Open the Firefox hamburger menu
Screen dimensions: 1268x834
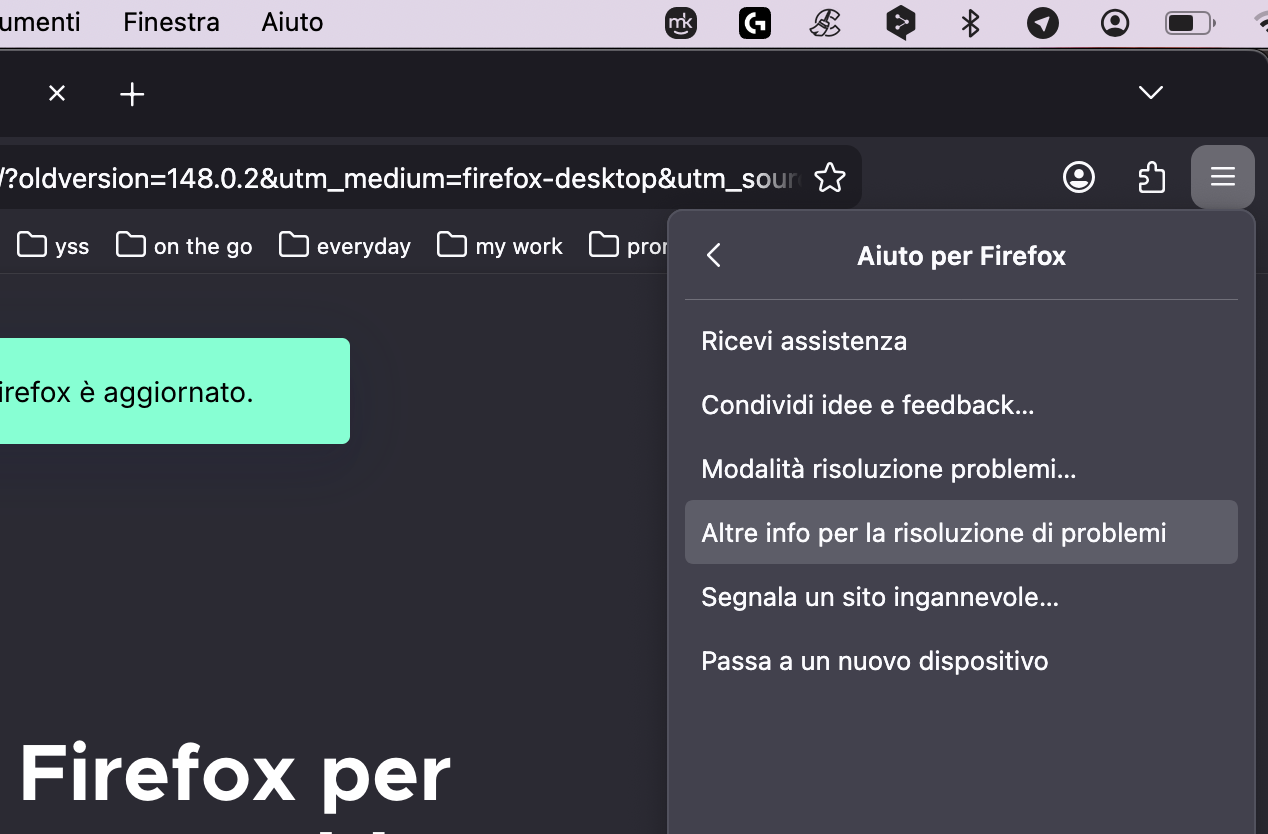click(1222, 177)
